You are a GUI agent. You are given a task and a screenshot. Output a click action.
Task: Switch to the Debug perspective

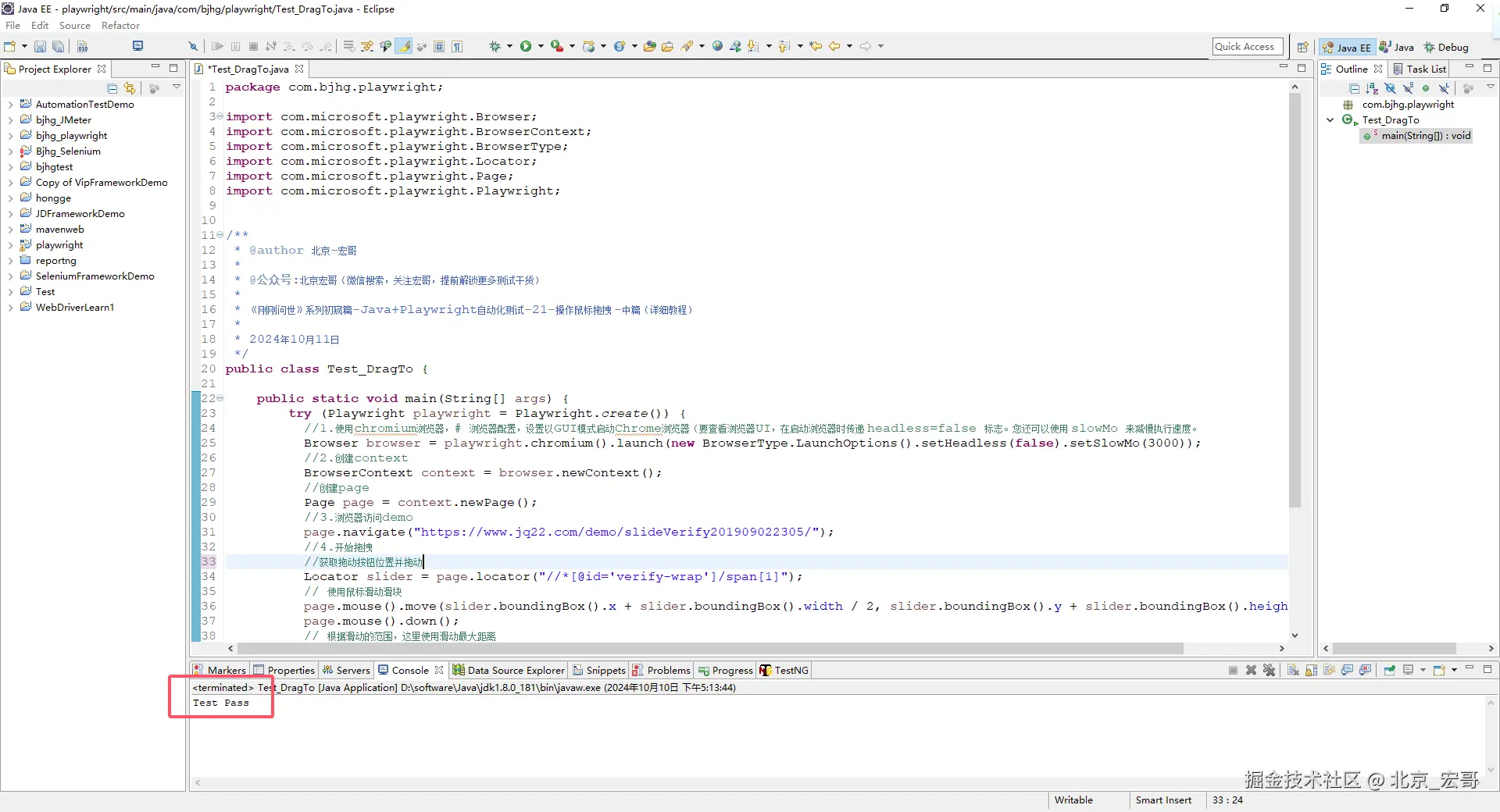[x=1446, y=47]
